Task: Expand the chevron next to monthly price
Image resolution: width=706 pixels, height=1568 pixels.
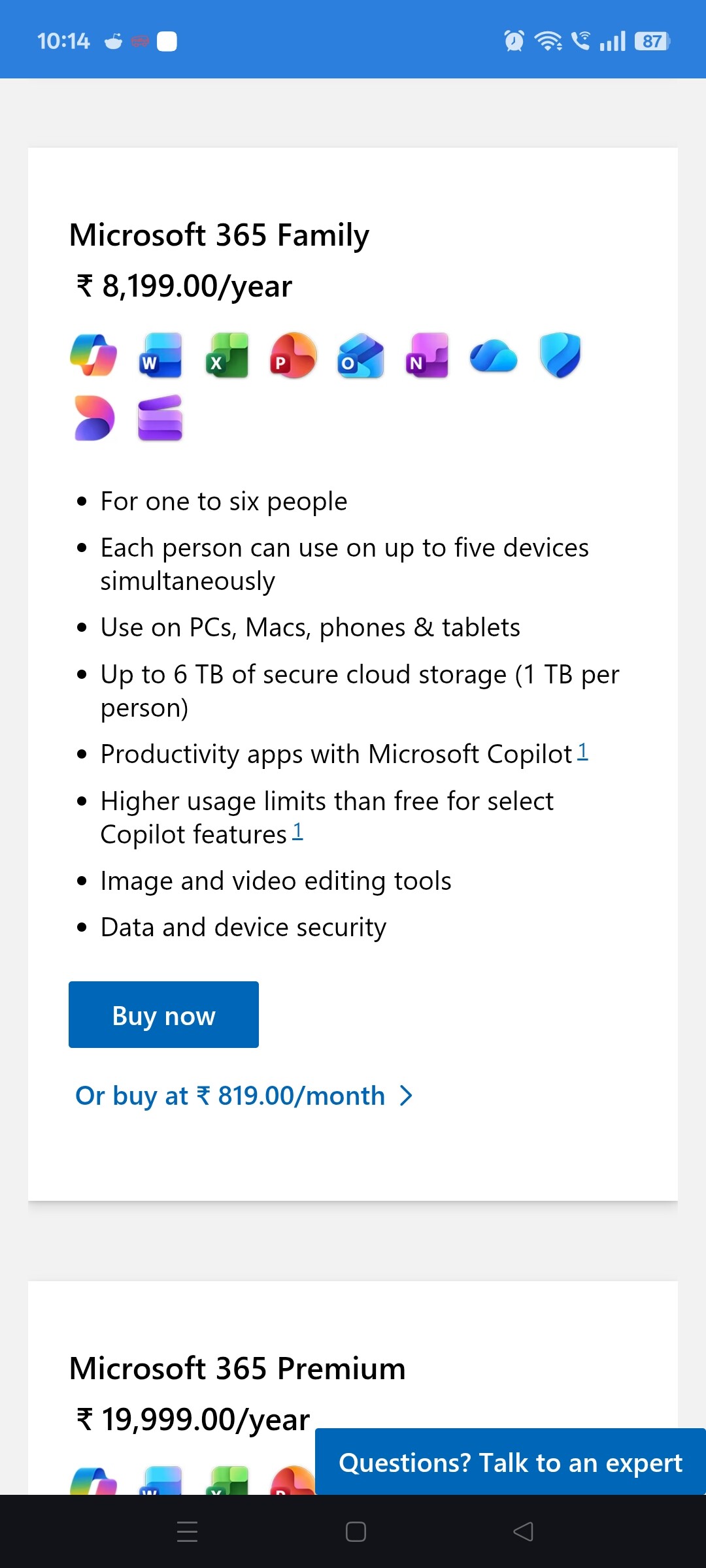Action: click(407, 1096)
